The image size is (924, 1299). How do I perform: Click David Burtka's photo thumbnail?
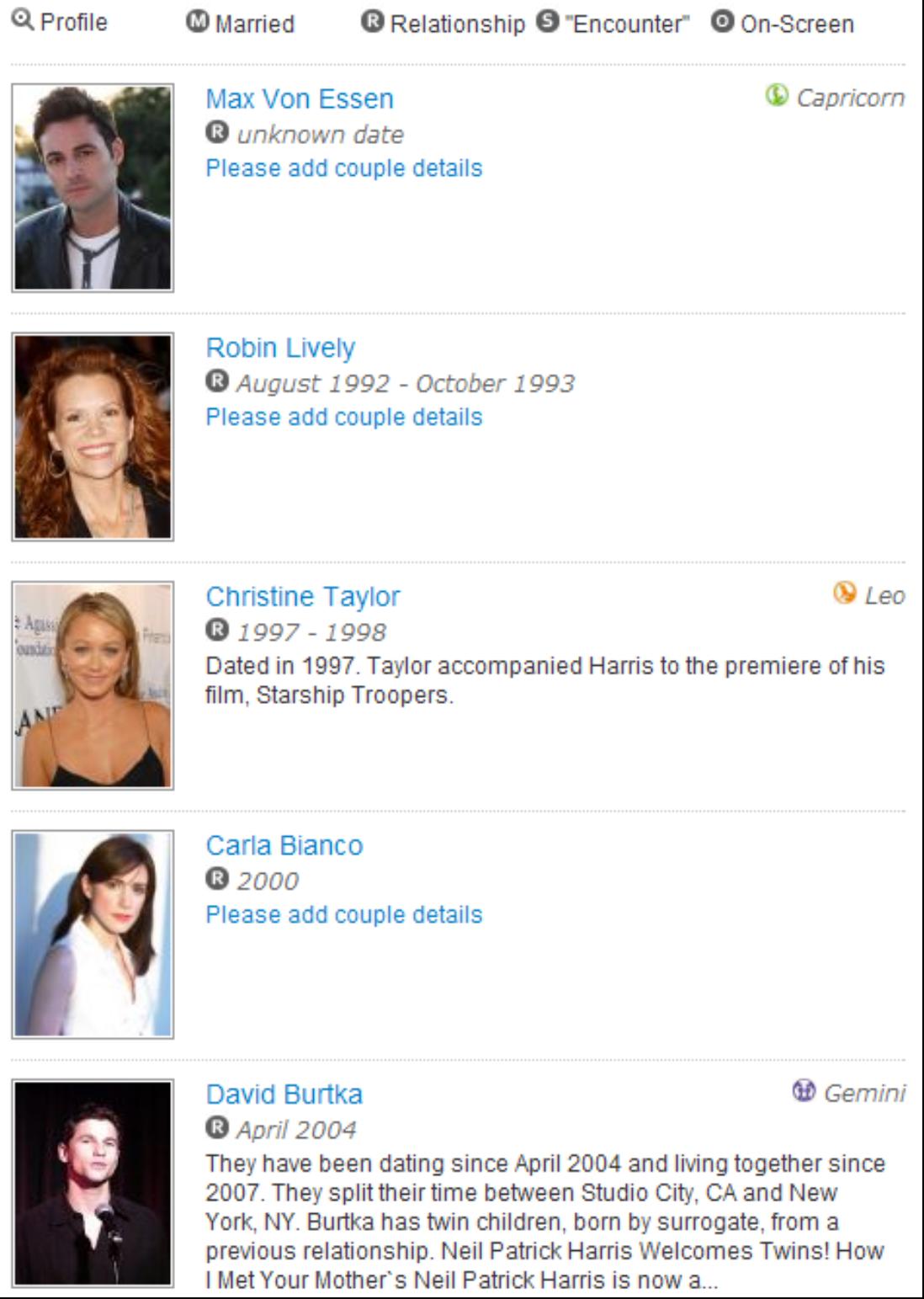click(x=93, y=1183)
